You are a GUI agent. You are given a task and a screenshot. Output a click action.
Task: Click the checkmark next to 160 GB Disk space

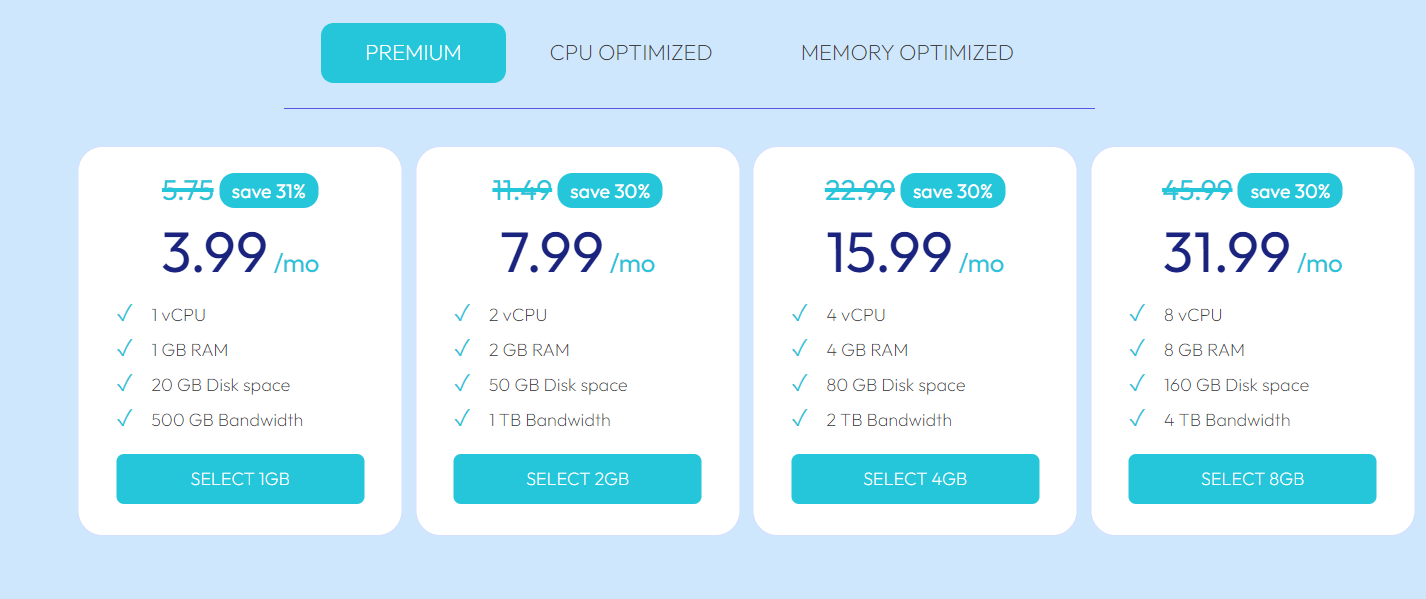(1137, 384)
